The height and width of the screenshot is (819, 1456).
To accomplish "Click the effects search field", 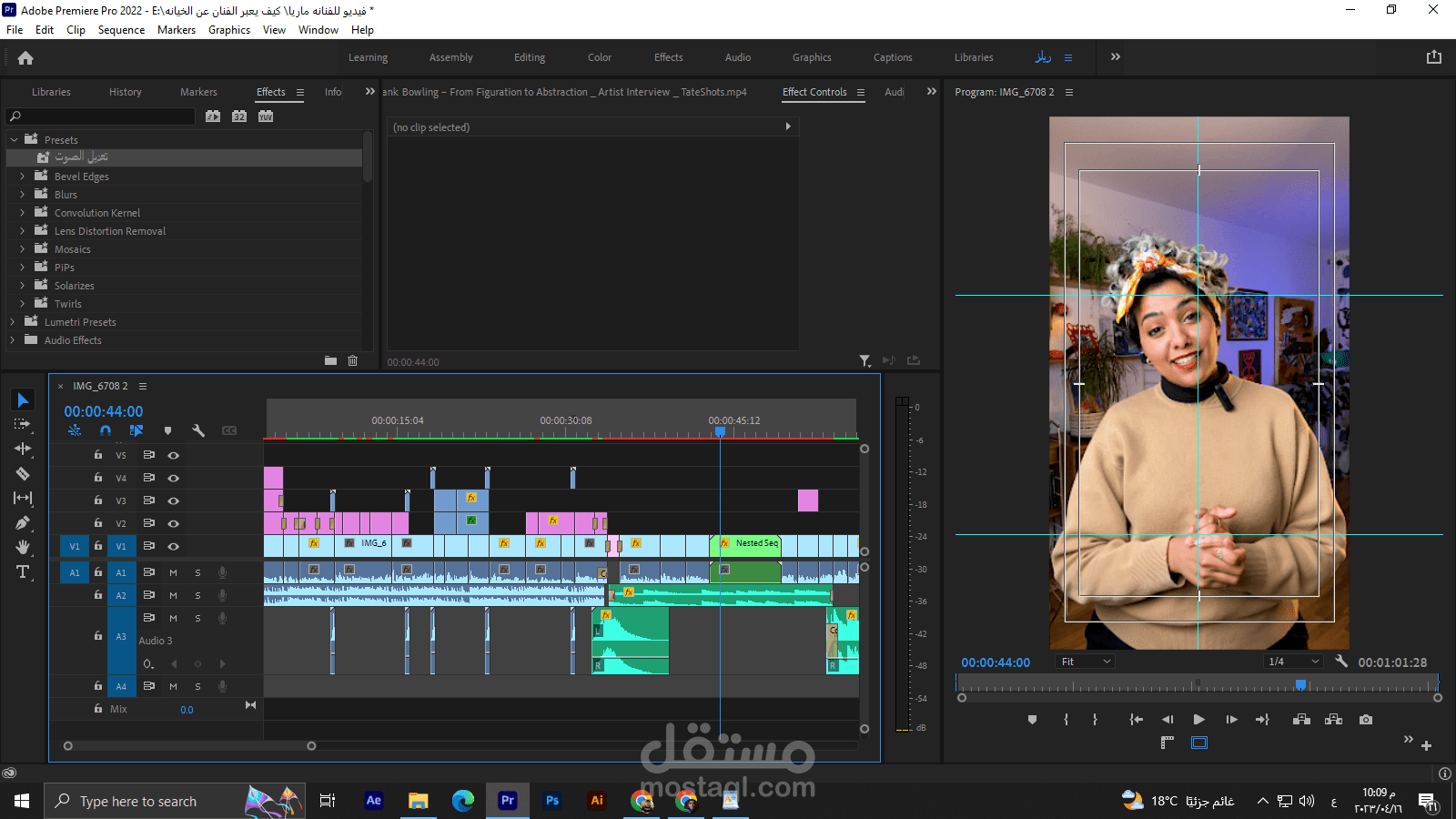I will tap(105, 116).
